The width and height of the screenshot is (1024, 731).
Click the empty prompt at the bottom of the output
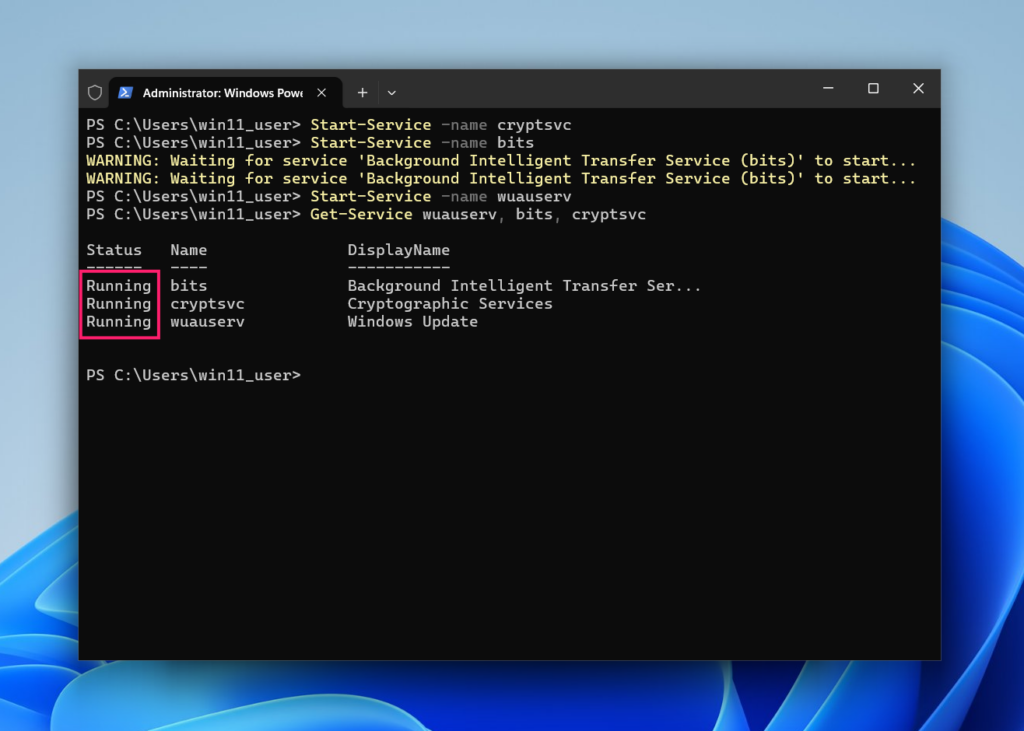(194, 375)
